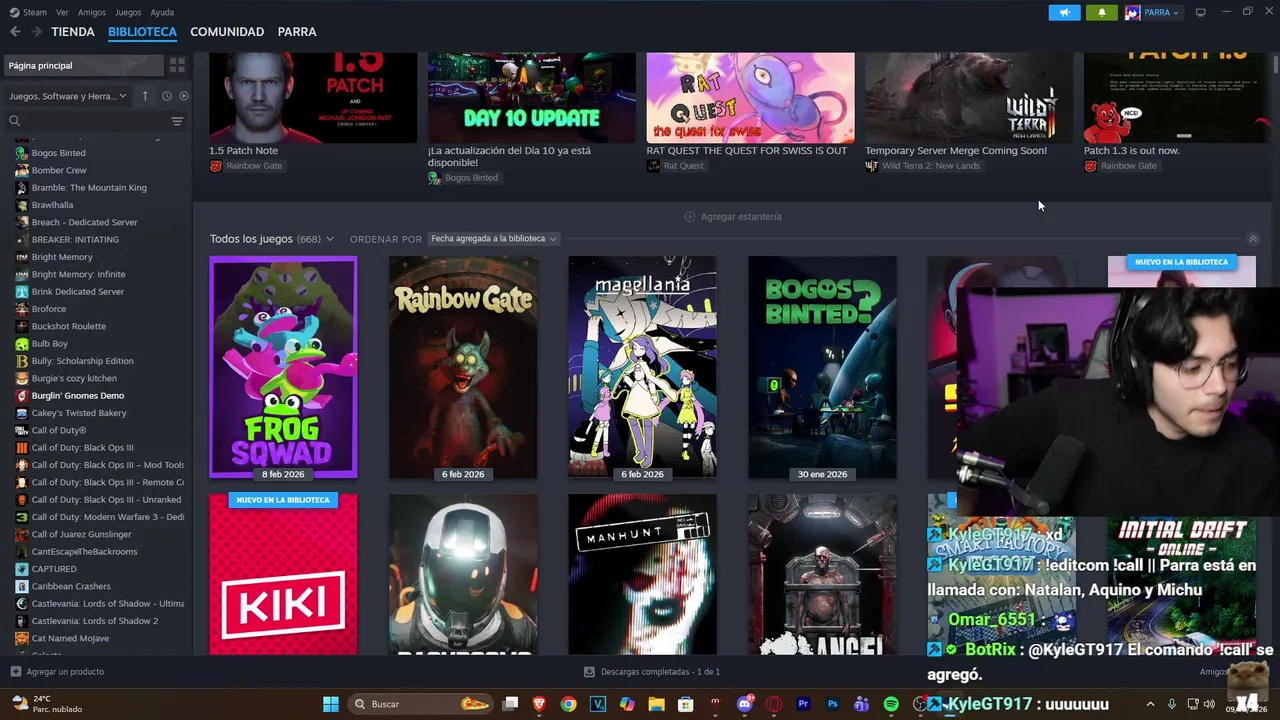Switch to the BIBLIOTECA tab
1280x720 pixels.
click(142, 32)
